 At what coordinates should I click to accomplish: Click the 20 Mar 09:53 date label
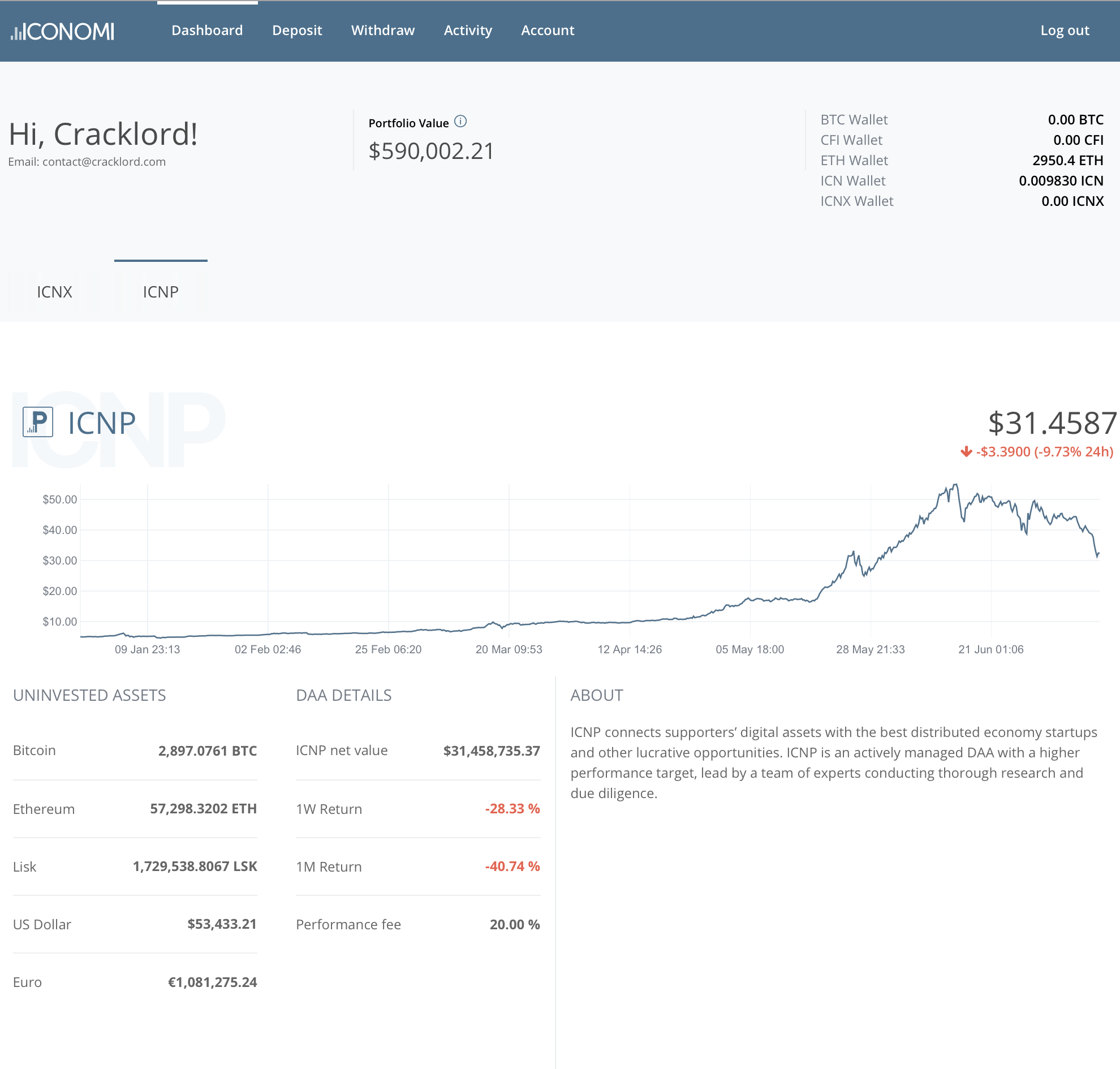pyautogui.click(x=509, y=649)
